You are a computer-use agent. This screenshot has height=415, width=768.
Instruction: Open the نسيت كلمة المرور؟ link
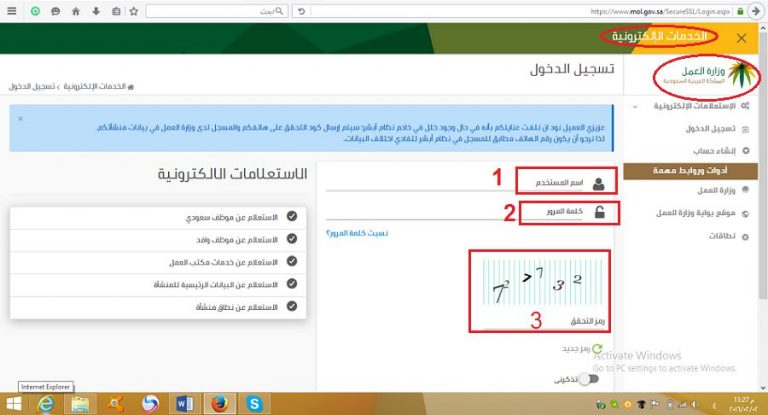[357, 233]
